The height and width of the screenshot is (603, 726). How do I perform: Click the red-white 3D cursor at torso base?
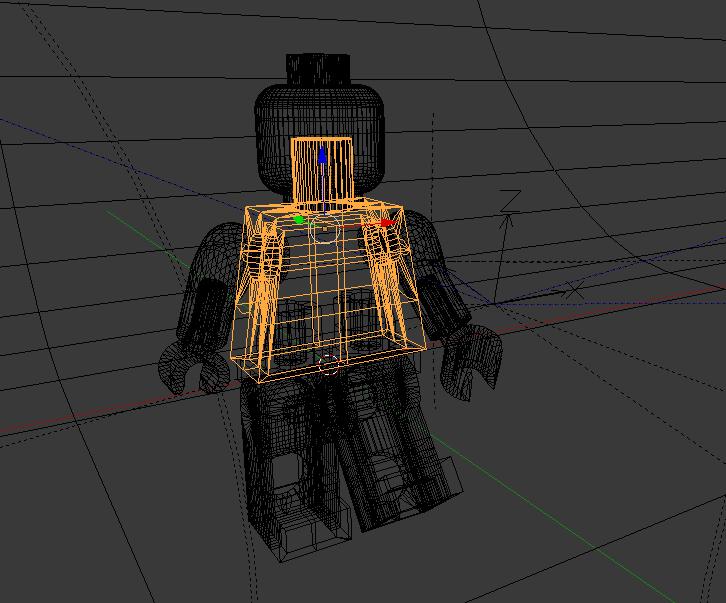(329, 364)
